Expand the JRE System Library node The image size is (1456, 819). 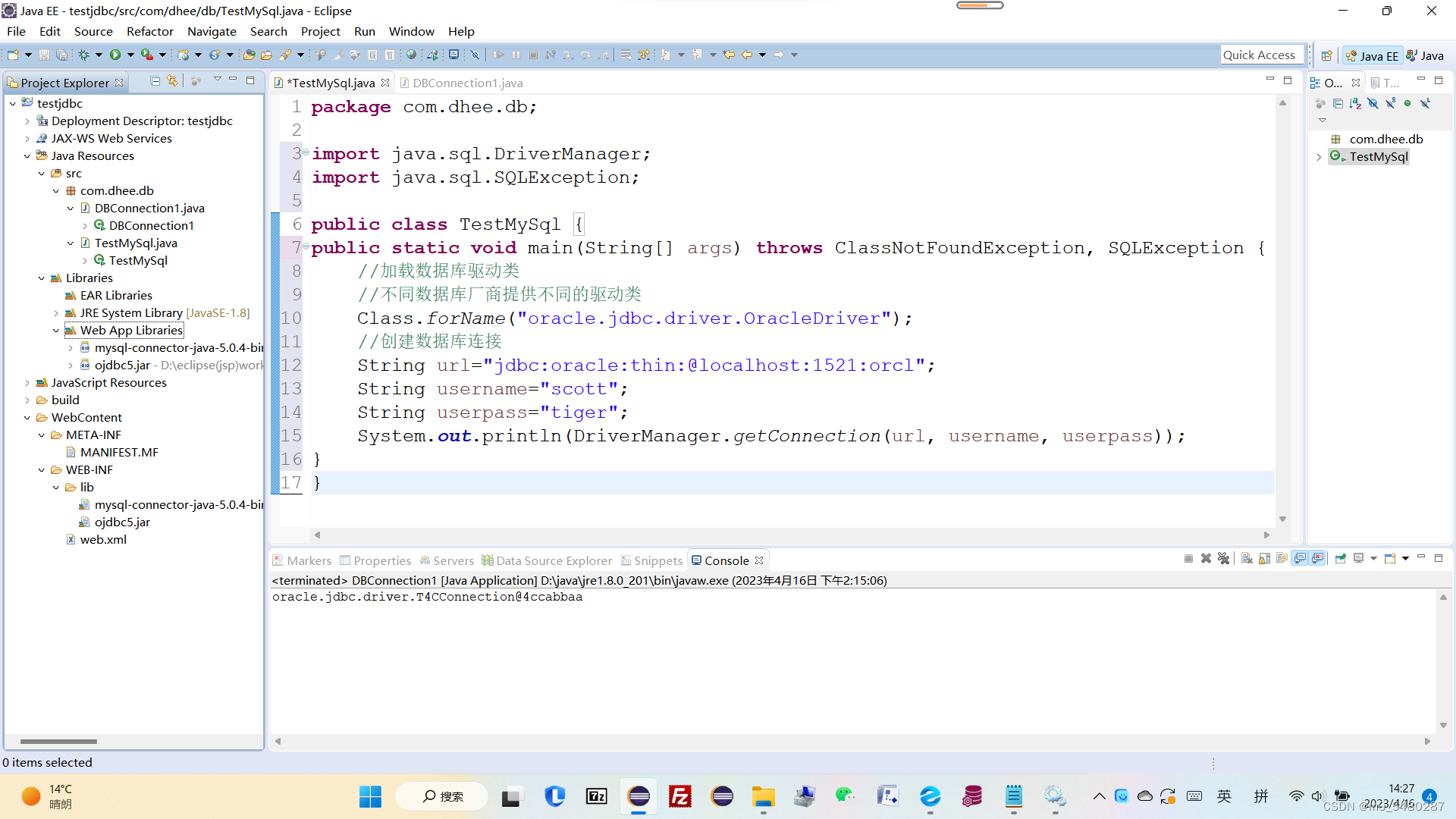click(x=56, y=313)
